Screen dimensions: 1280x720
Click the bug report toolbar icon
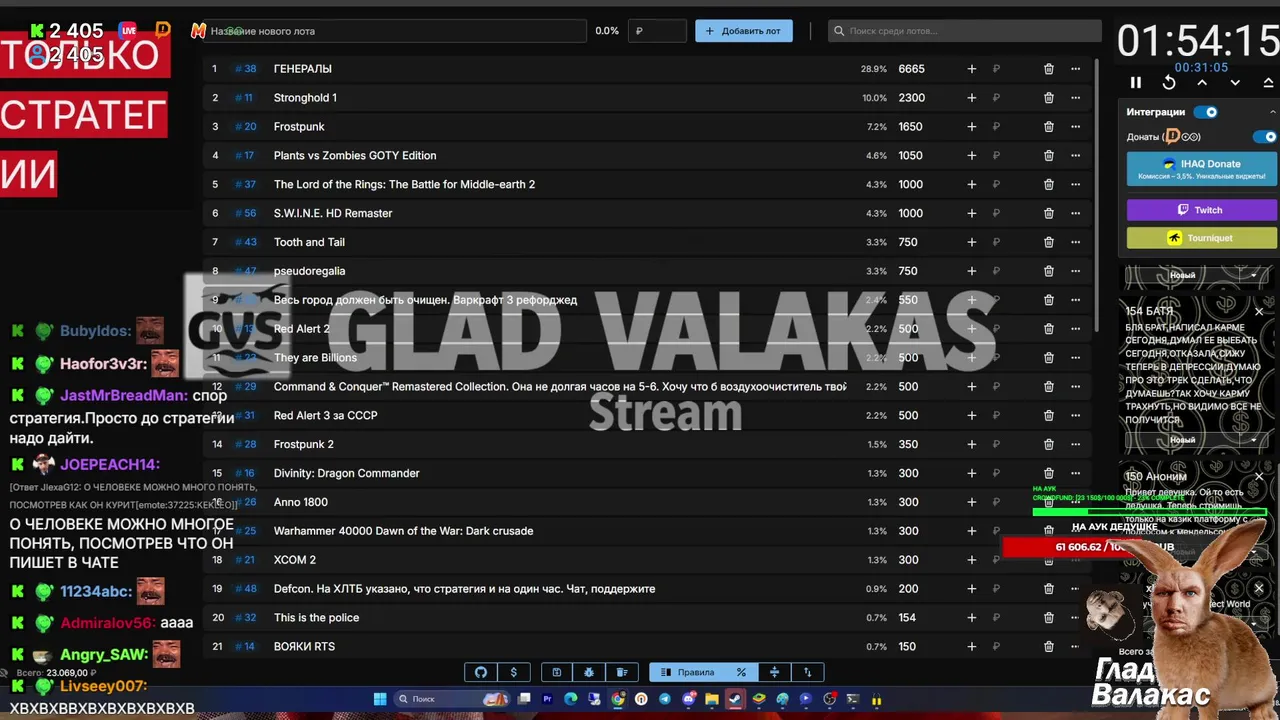click(589, 672)
